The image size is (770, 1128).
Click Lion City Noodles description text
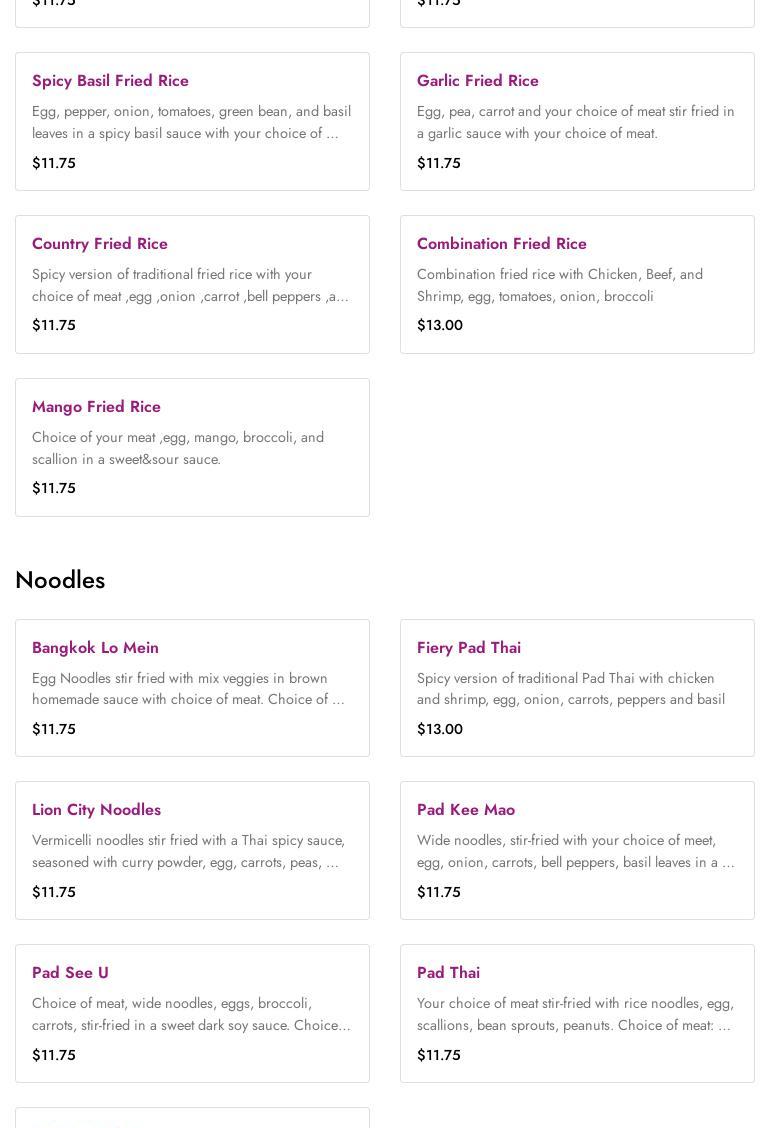[188, 851]
